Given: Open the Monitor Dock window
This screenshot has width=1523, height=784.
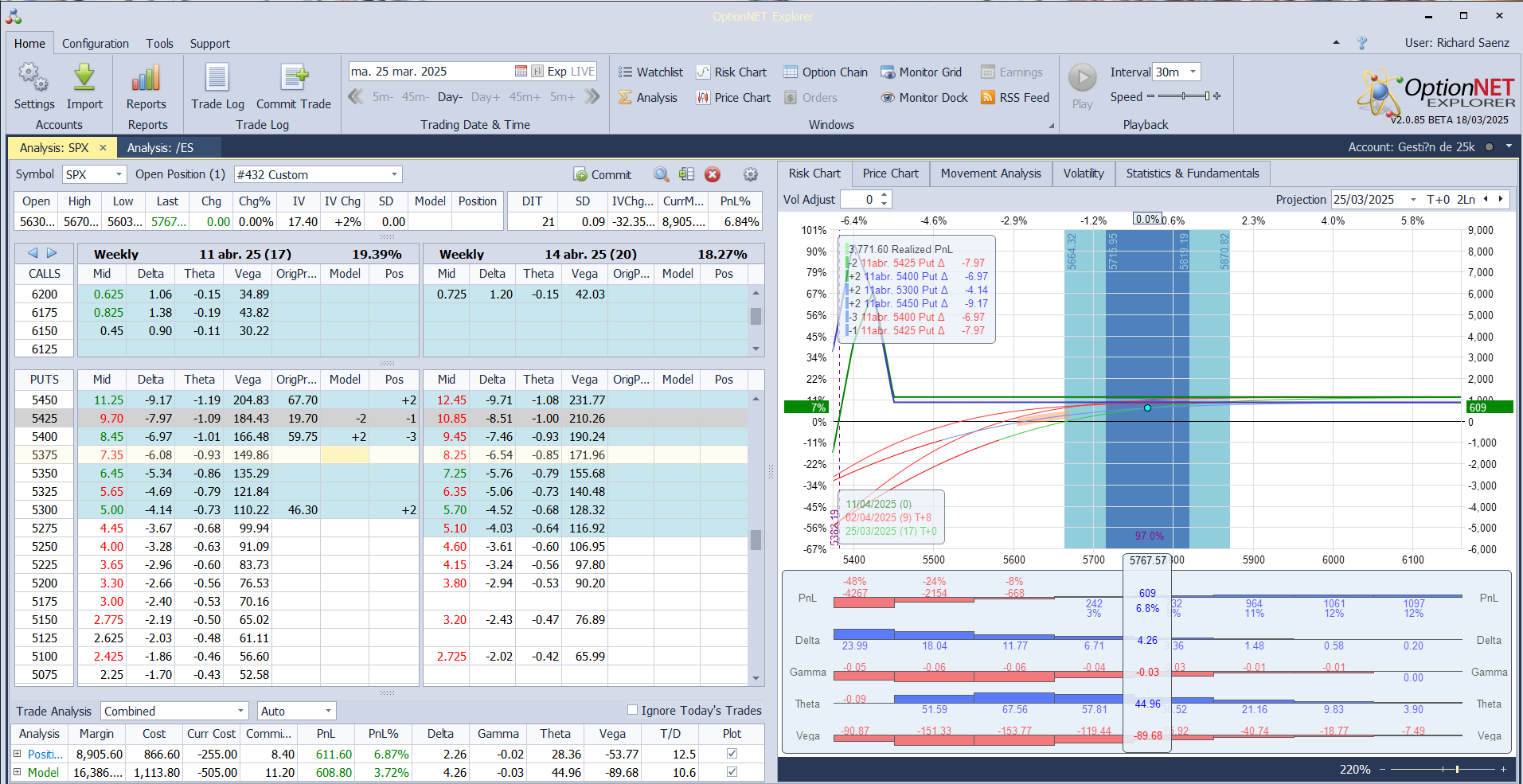Looking at the screenshot, I should click(924, 98).
